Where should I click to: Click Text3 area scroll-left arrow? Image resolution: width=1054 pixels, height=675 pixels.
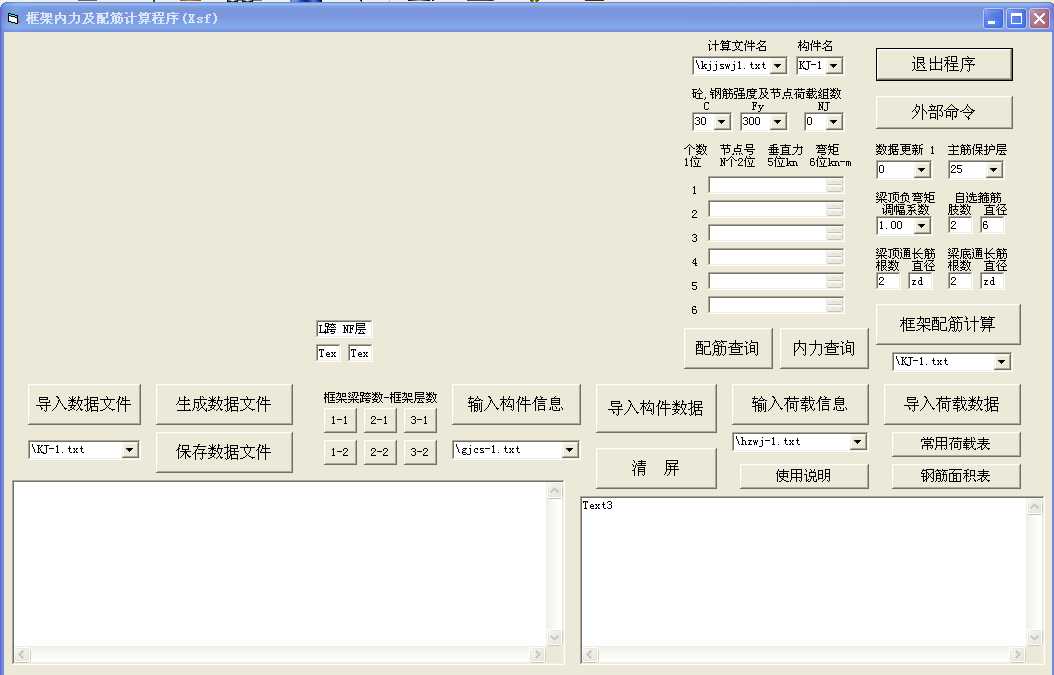pos(590,654)
